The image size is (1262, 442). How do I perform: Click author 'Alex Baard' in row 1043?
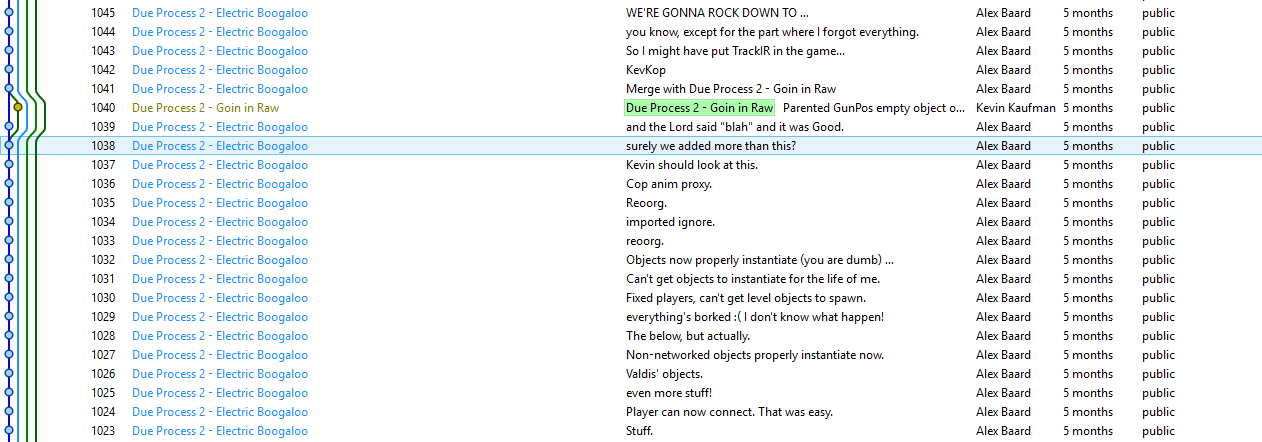click(x=1003, y=51)
